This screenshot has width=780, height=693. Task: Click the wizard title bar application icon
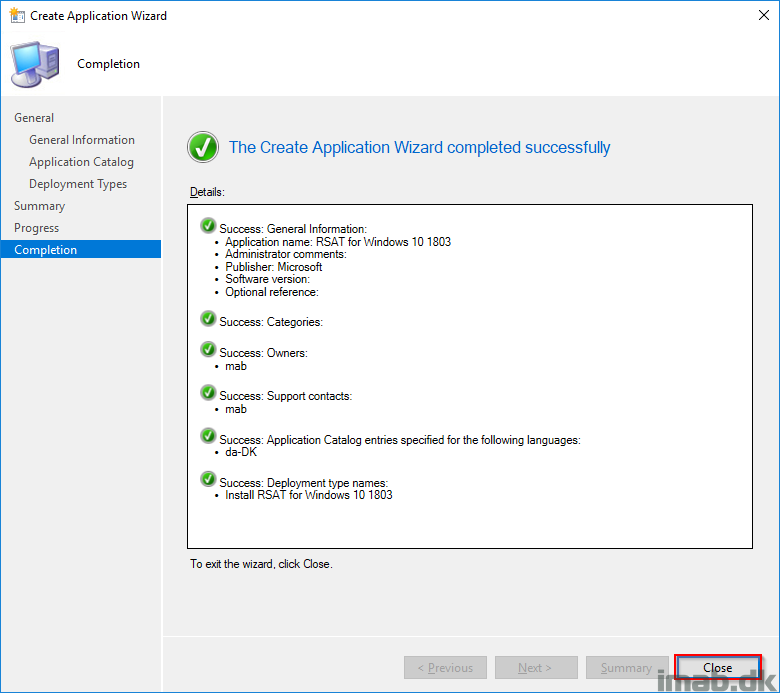click(x=17, y=15)
